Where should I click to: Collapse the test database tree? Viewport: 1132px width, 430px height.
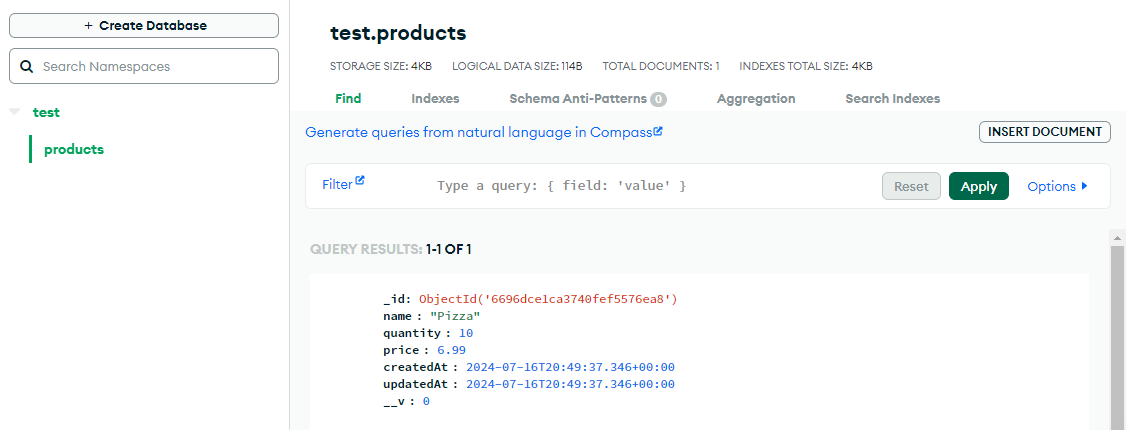click(x=14, y=112)
